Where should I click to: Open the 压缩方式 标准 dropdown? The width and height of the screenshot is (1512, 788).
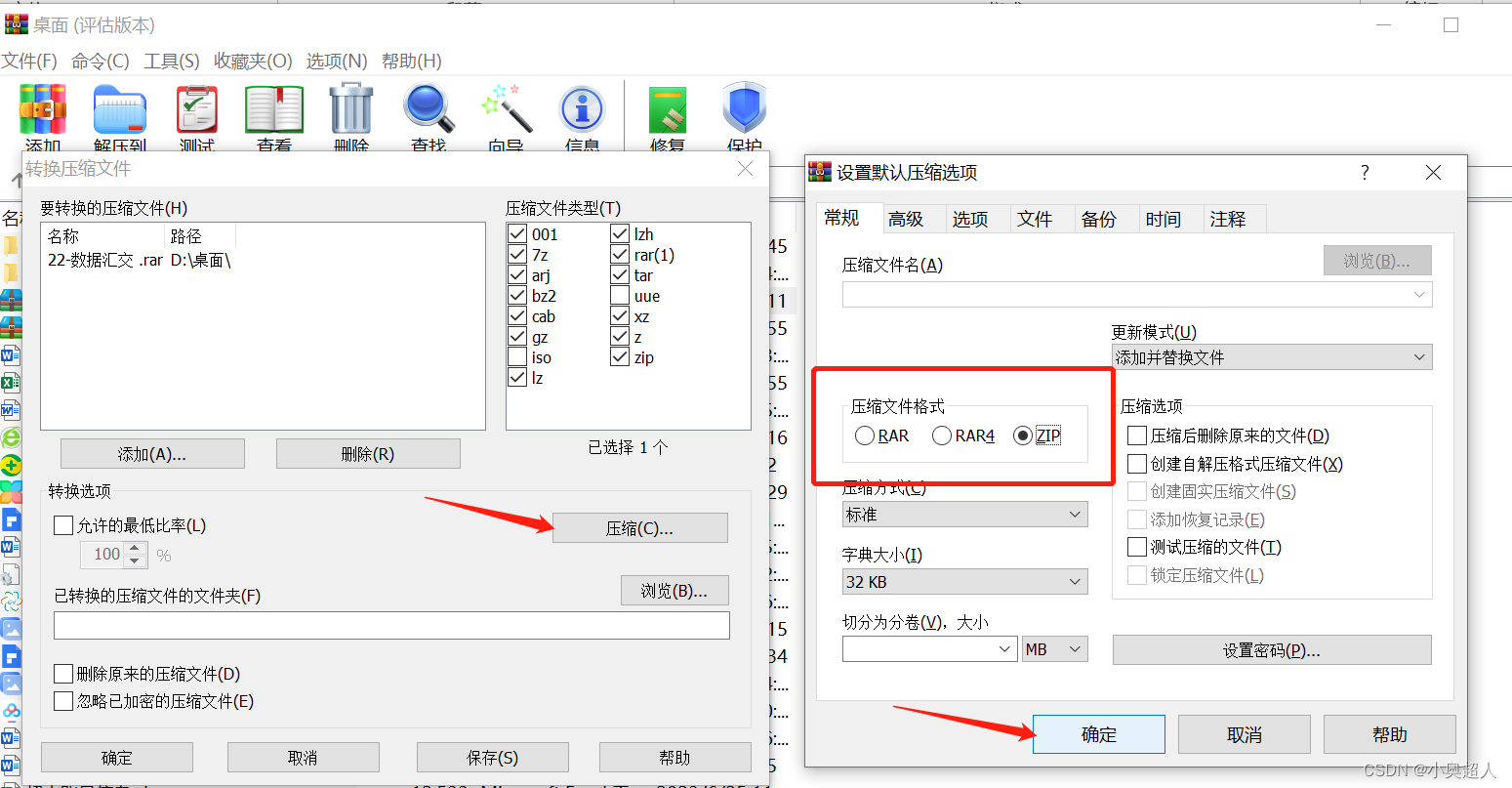pyautogui.click(x=965, y=514)
